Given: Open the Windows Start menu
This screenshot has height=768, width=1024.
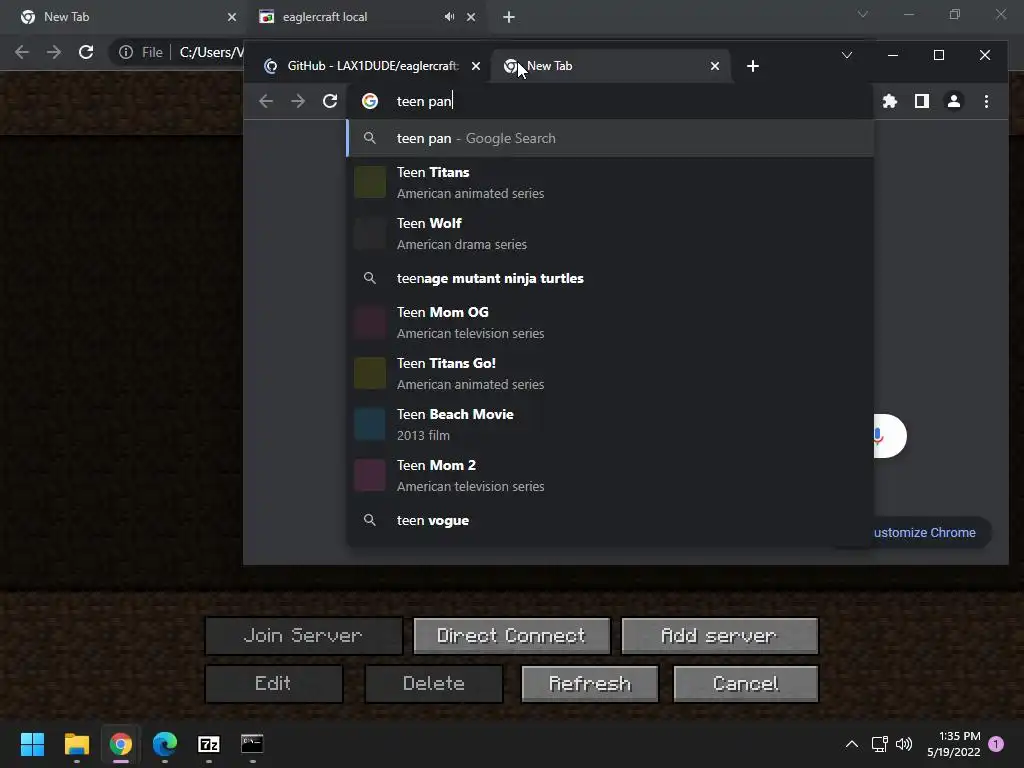Looking at the screenshot, I should 32,744.
